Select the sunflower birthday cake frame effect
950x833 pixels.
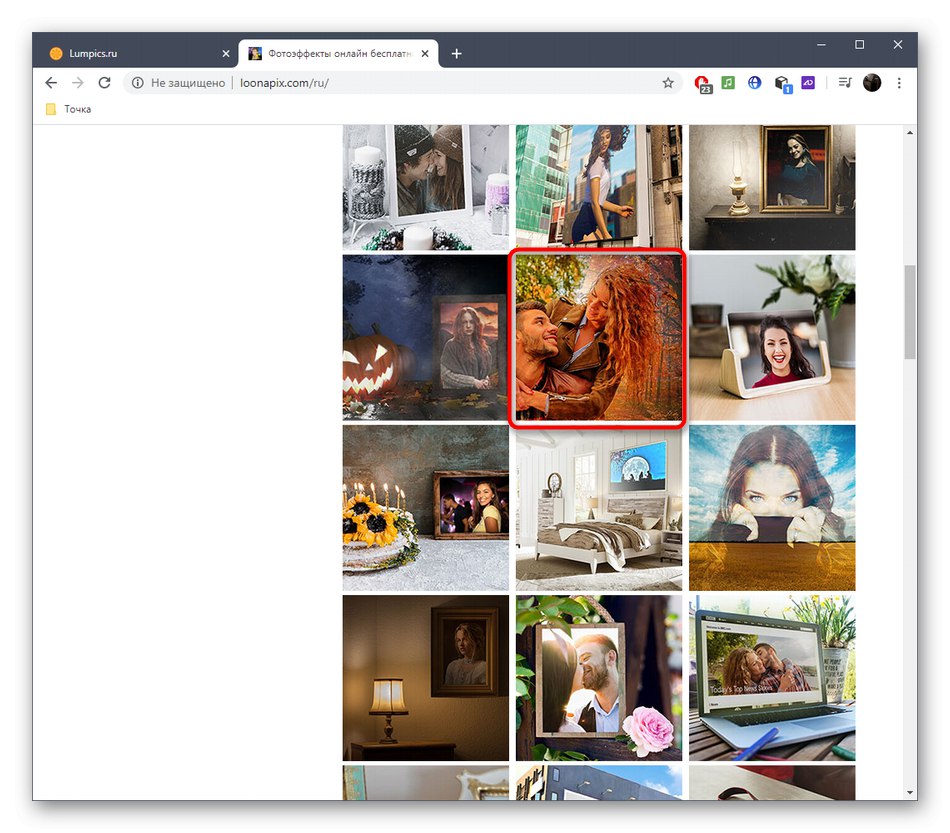pos(425,508)
